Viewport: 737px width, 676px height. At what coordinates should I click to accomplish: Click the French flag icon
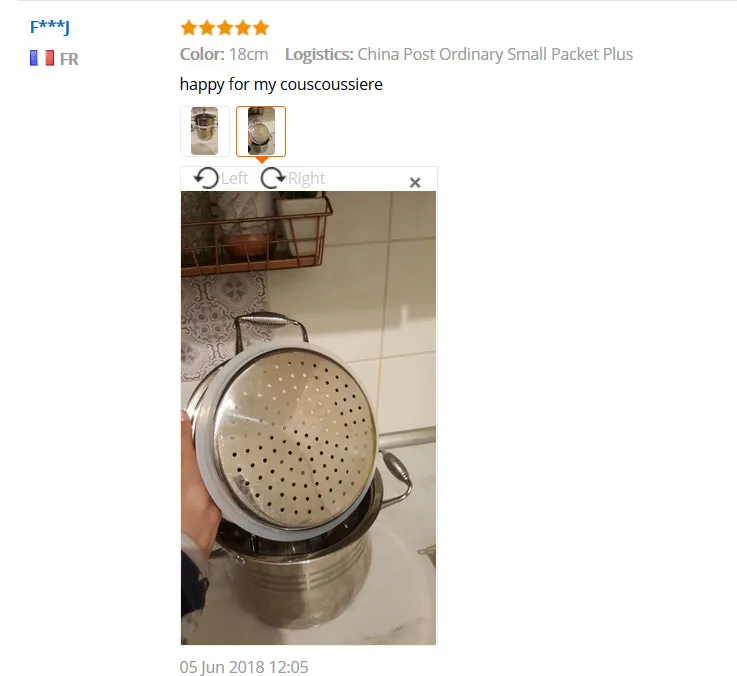coord(42,58)
